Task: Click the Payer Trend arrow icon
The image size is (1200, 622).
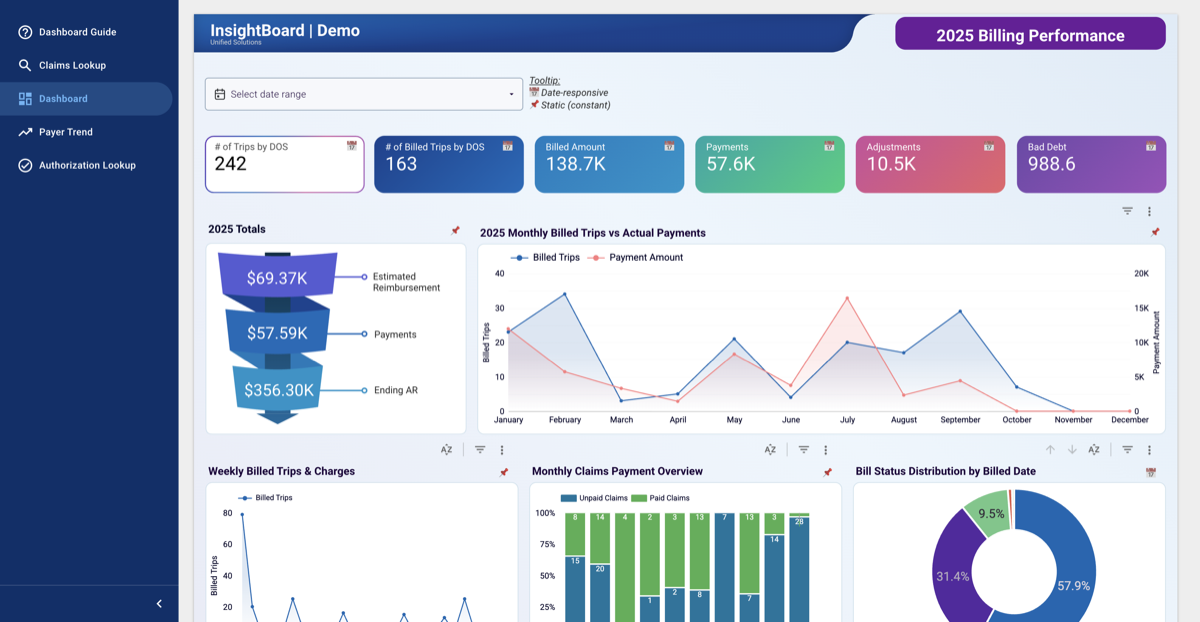Action: [x=25, y=132]
